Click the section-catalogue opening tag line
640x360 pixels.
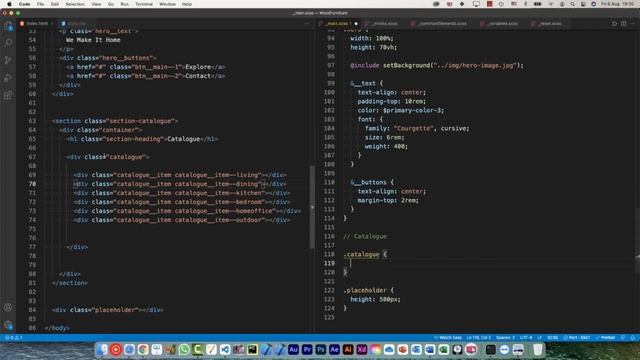point(115,121)
